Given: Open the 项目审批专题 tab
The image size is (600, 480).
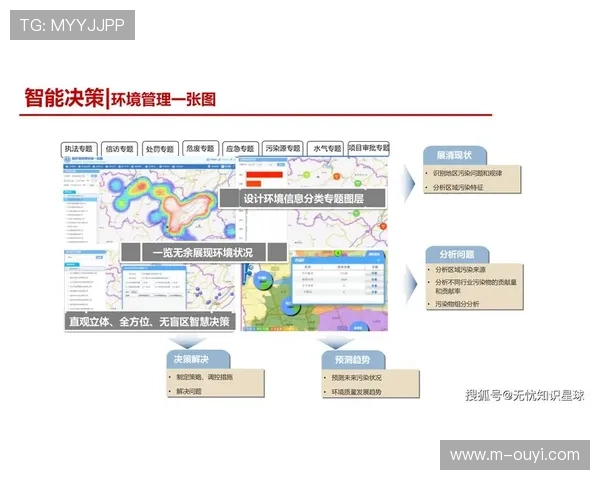Looking at the screenshot, I should coord(369,148).
